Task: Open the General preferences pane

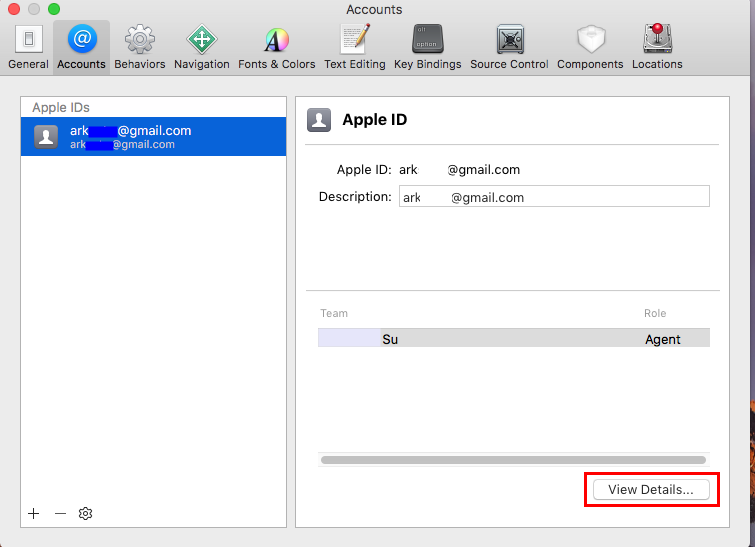Action: click(28, 47)
